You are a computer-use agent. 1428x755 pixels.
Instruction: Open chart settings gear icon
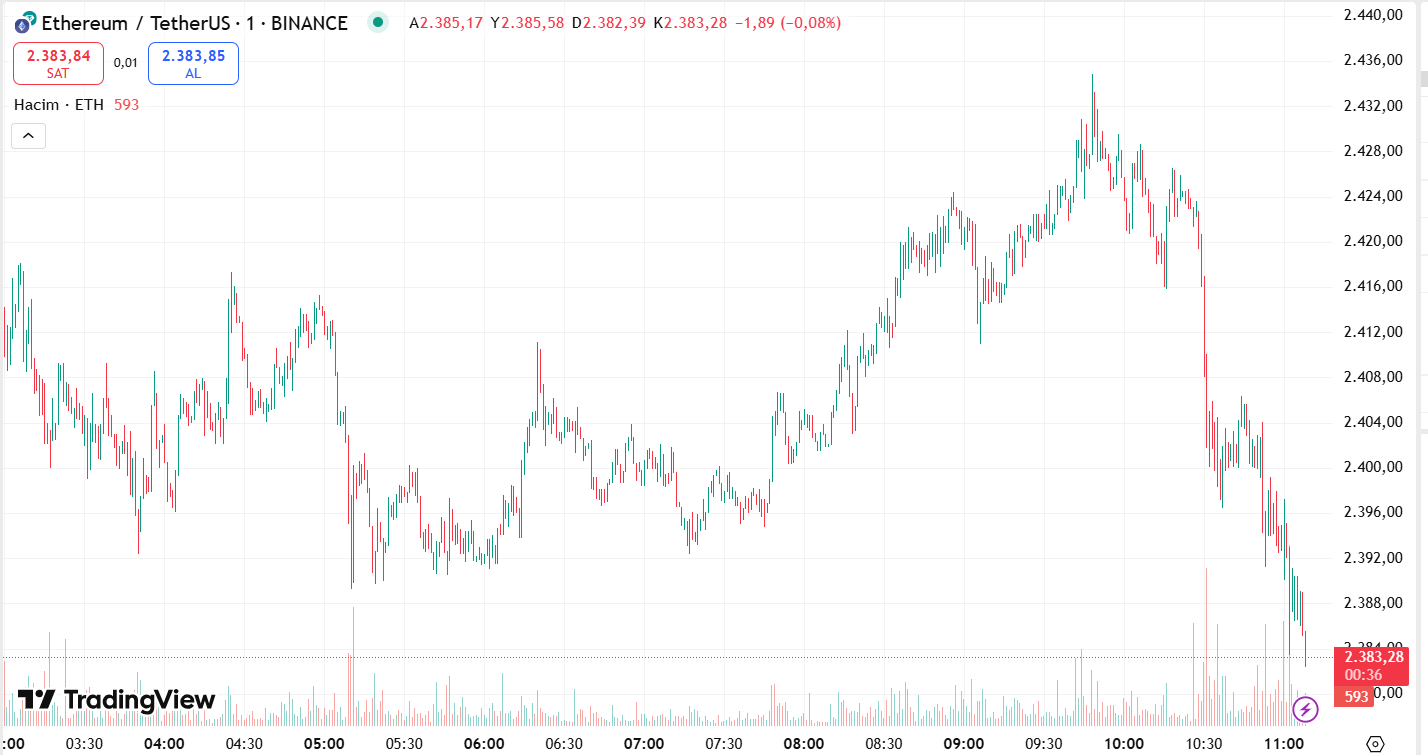[1375, 743]
